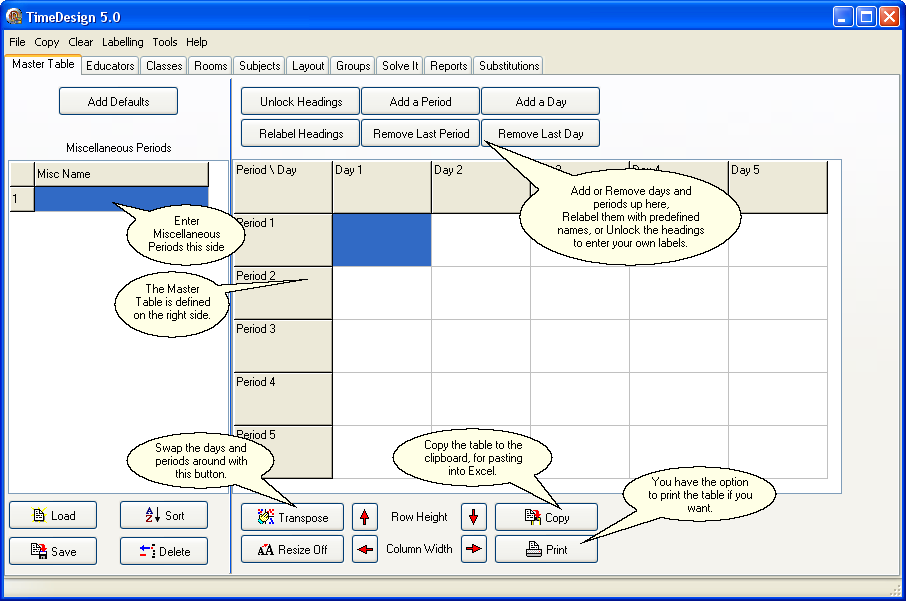
Task: Switch to the Educators tab
Action: click(x=110, y=65)
